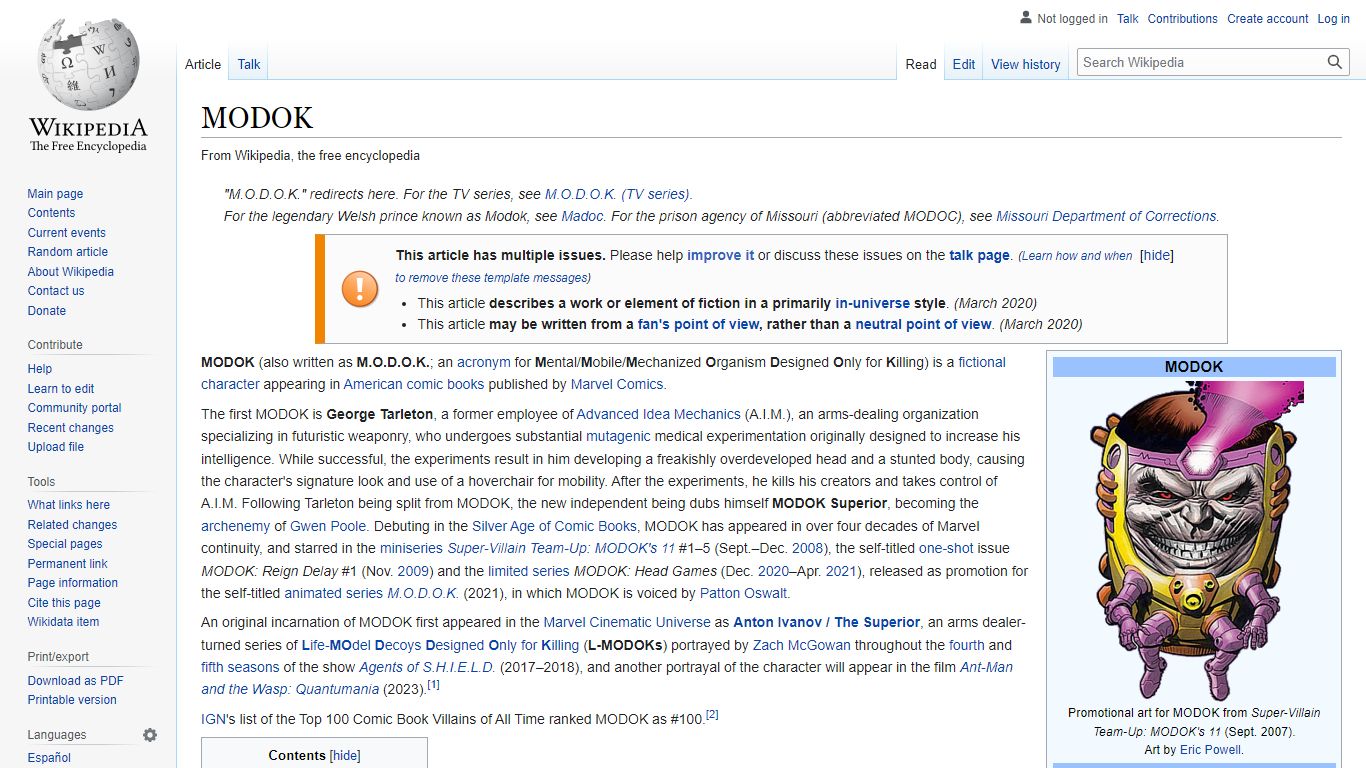Follow the Zach McGowan link
Screen dimensions: 1366x768
[804, 645]
